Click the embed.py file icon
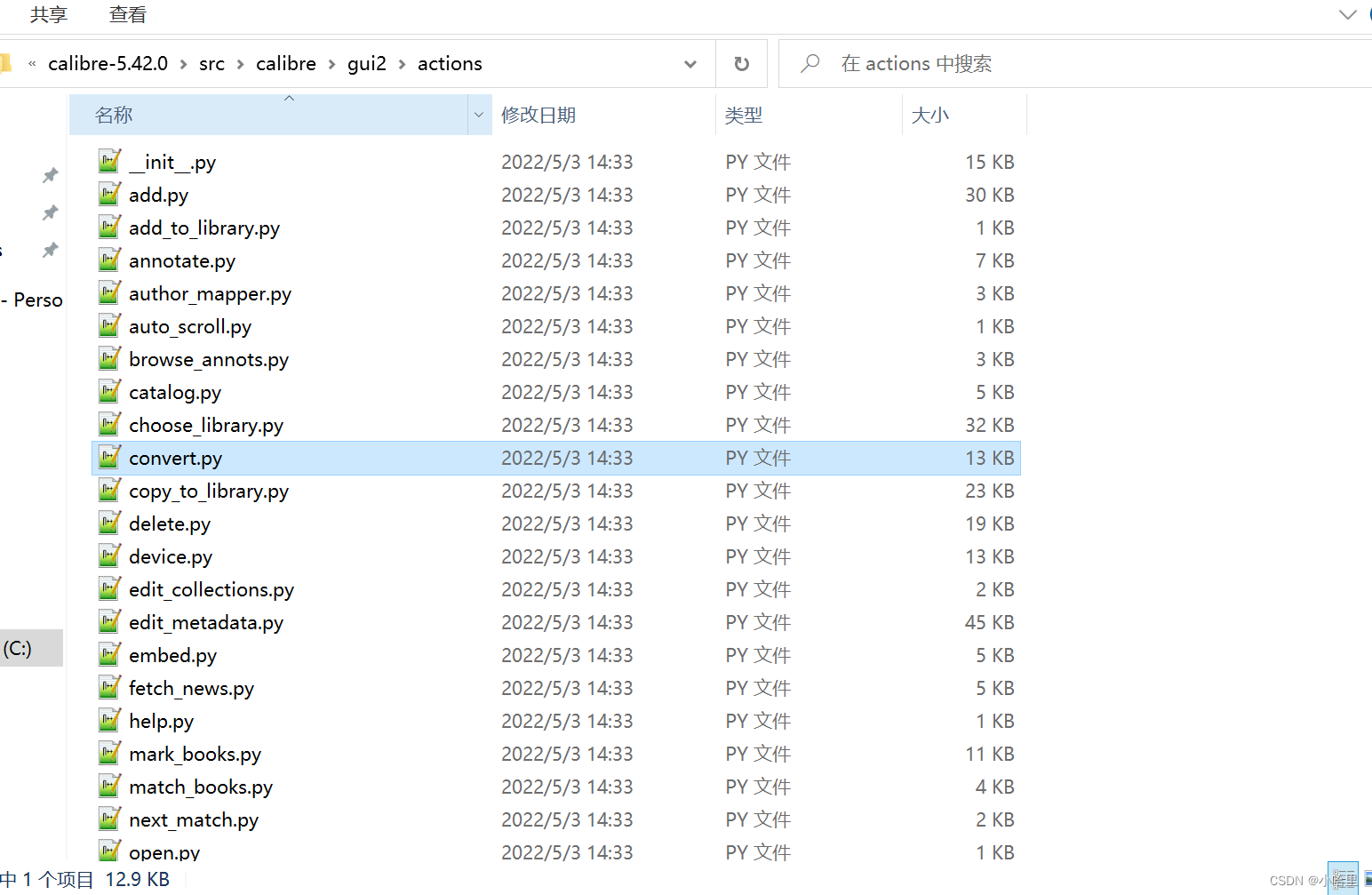Image resolution: width=1372 pixels, height=895 pixels. (x=109, y=654)
